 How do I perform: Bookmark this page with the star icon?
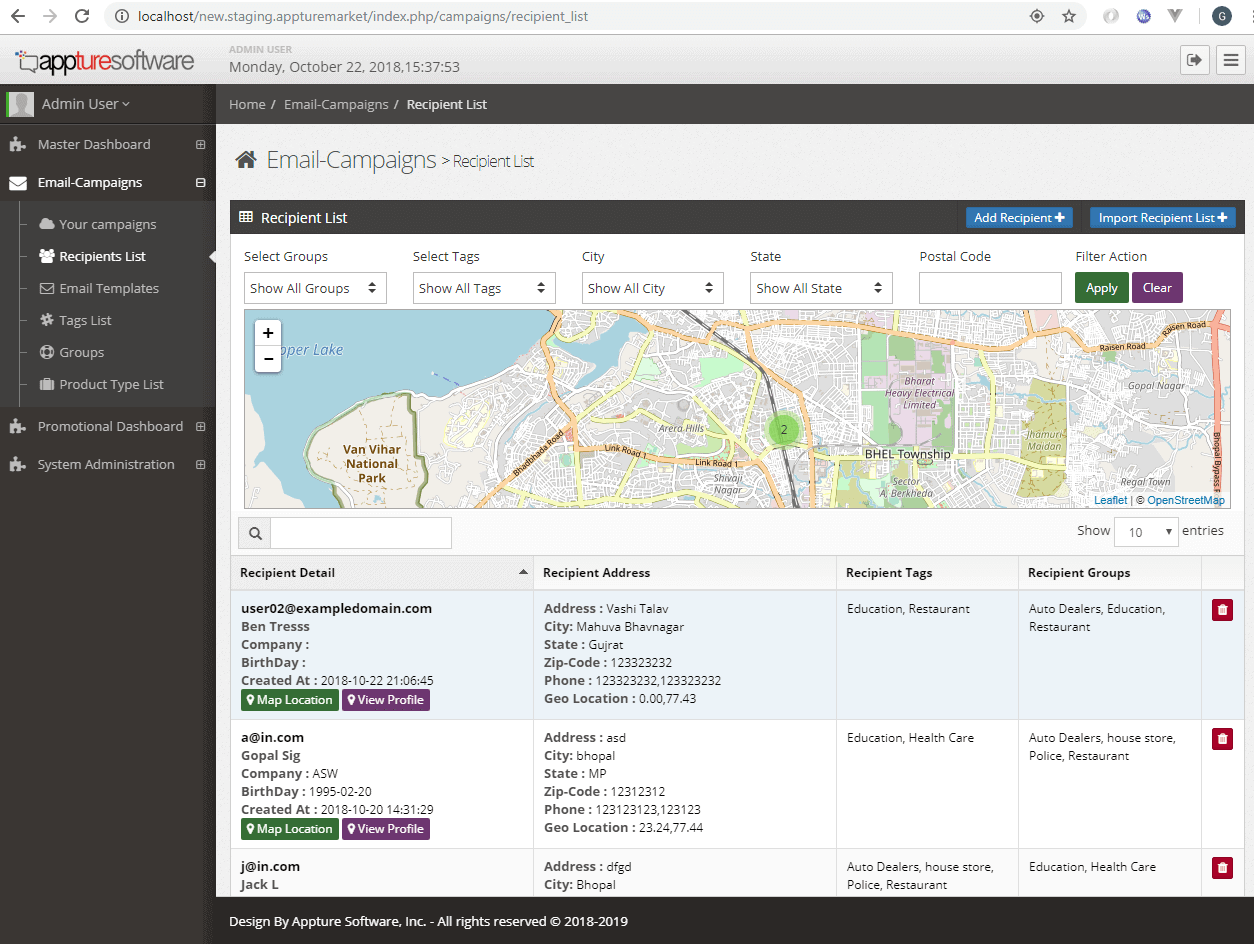point(1069,16)
